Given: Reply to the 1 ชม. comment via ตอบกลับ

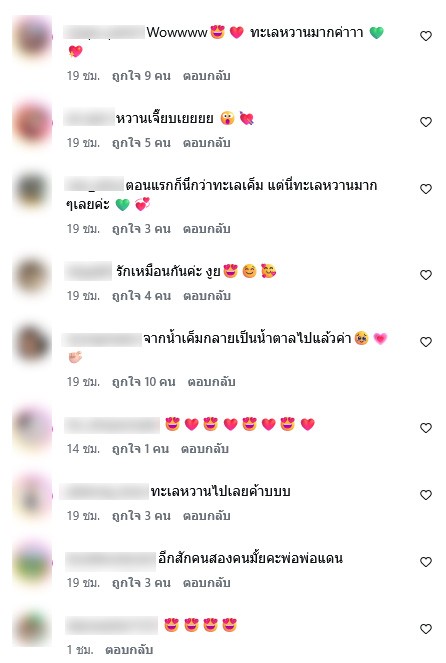Looking at the screenshot, I should (129, 649).
